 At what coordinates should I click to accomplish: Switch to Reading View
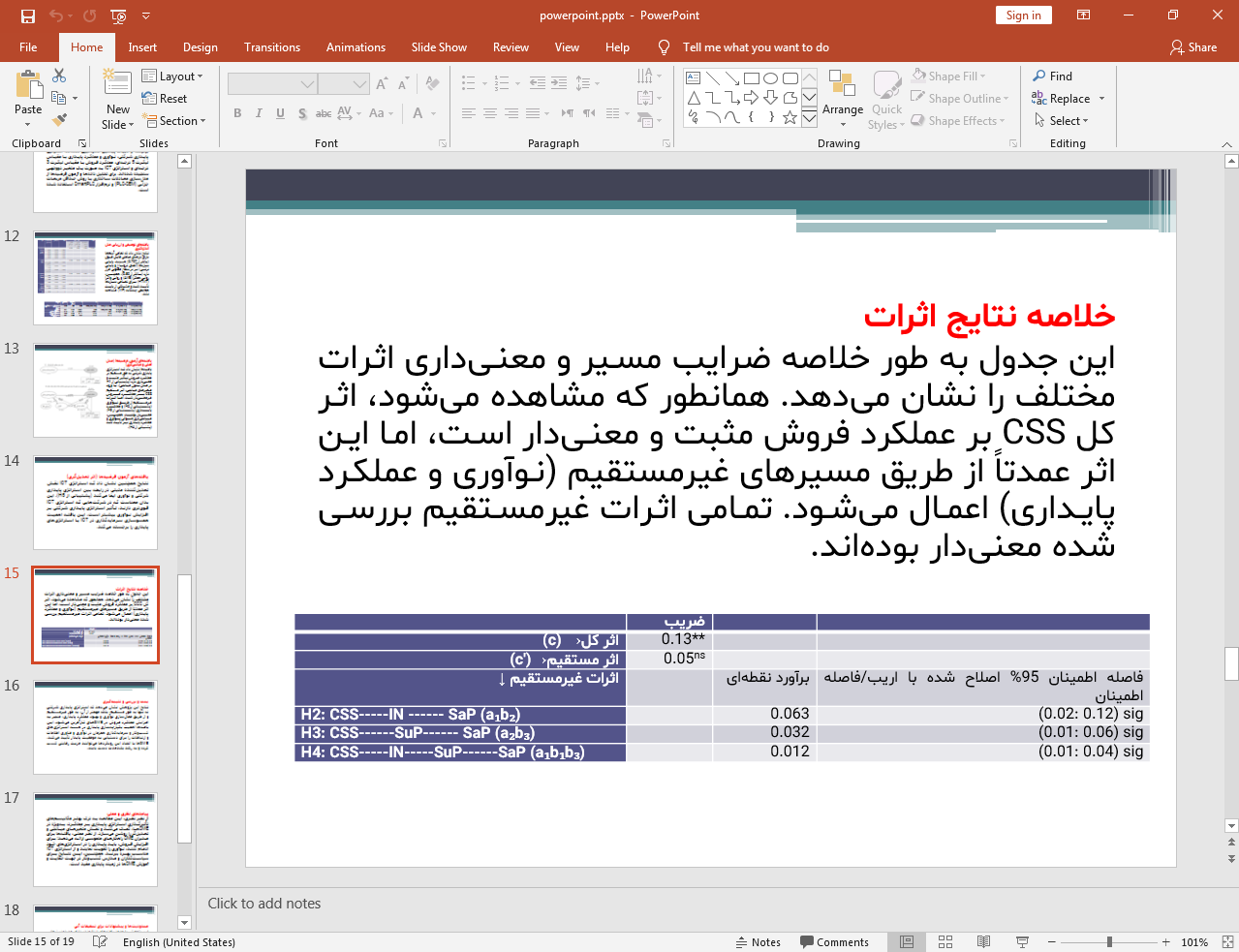click(983, 942)
